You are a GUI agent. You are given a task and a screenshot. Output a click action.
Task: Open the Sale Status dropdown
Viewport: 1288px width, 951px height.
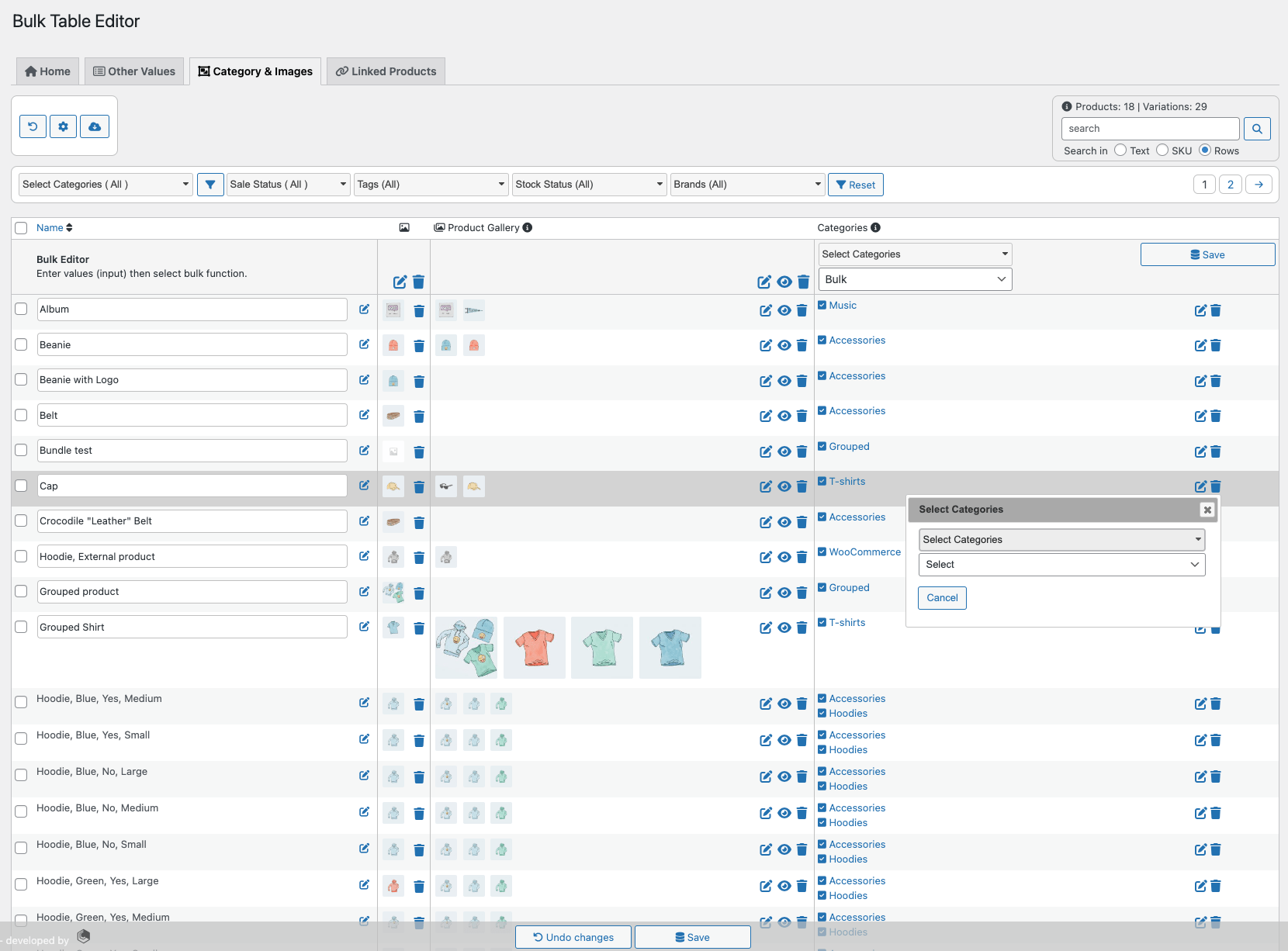288,184
